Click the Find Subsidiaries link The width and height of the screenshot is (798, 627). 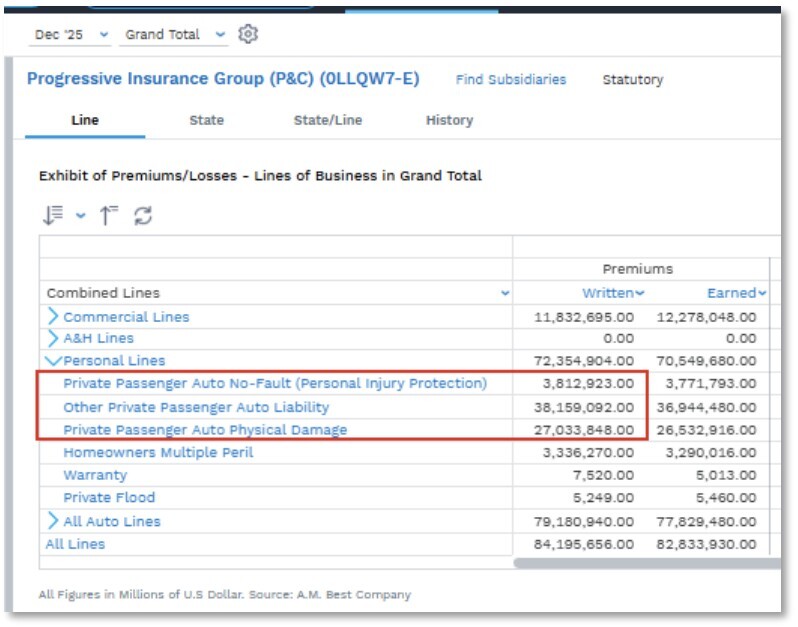[x=510, y=79]
